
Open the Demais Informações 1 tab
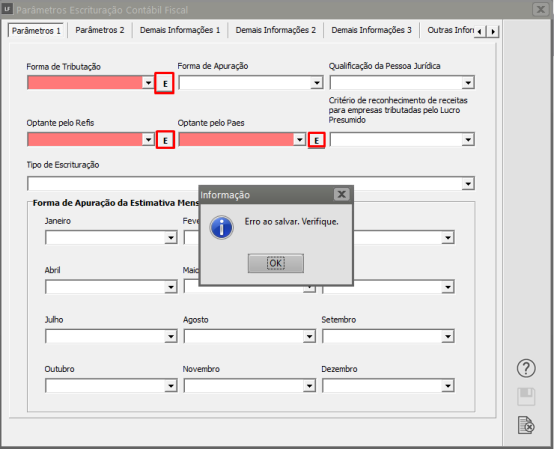click(x=180, y=30)
